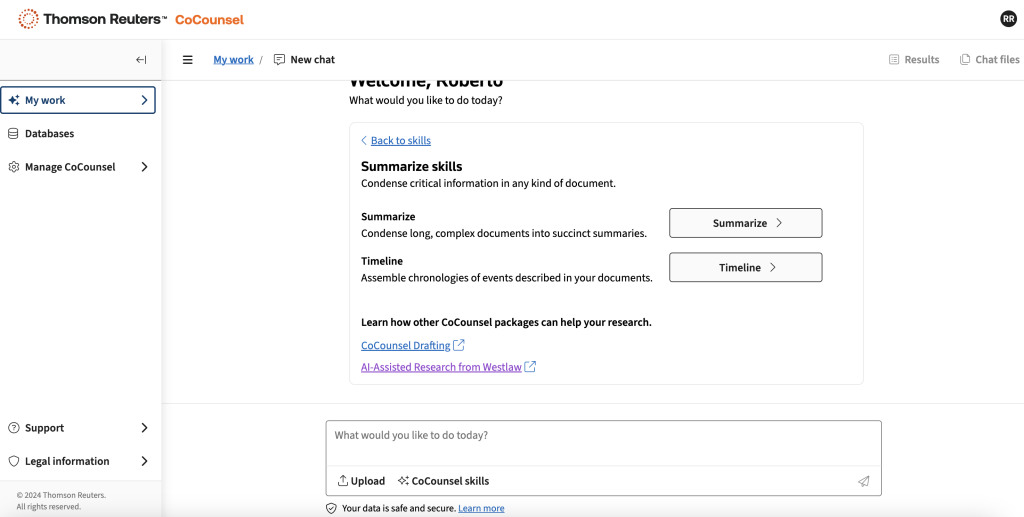Screen dimensions: 1024x517
Task: Click the send message paper plane icon
Action: pyautogui.click(x=863, y=481)
